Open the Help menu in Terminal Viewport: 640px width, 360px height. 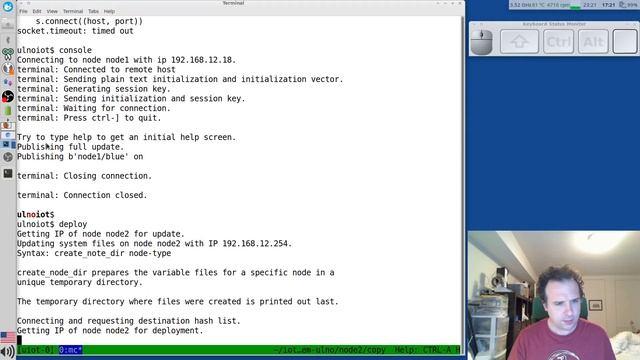pos(109,11)
